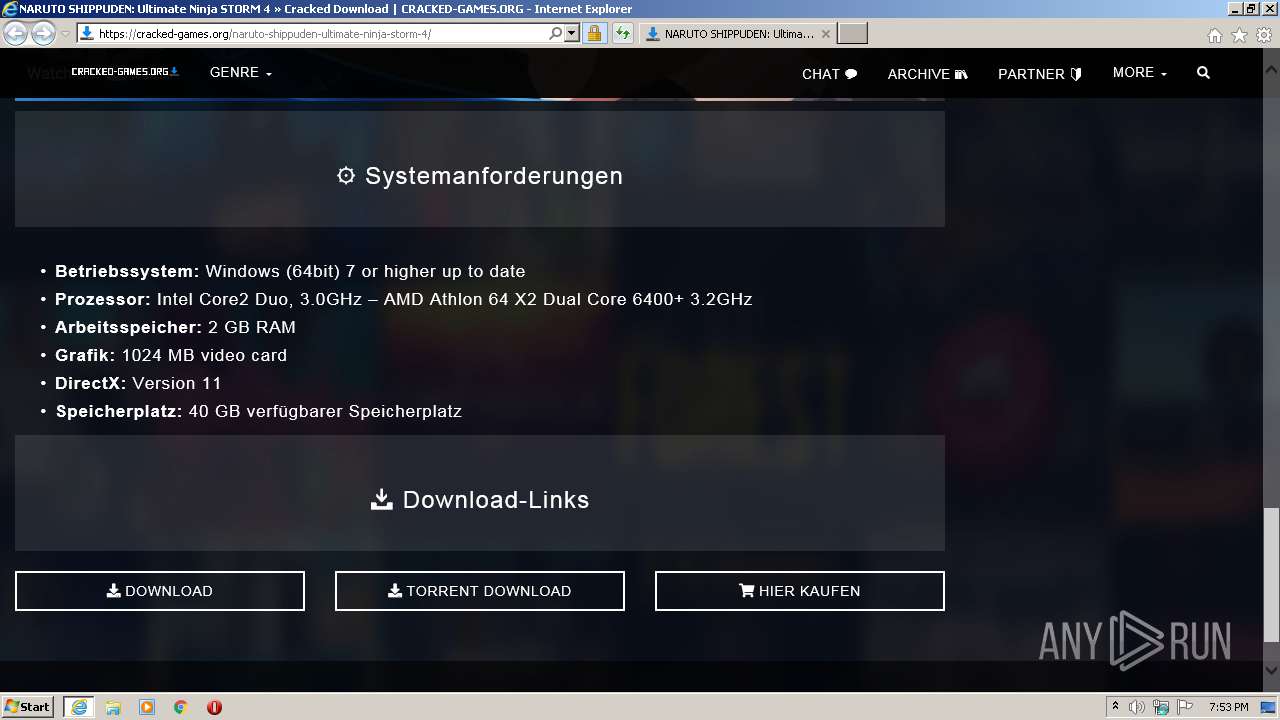Click the page scrollbar down arrow

(x=1271, y=671)
